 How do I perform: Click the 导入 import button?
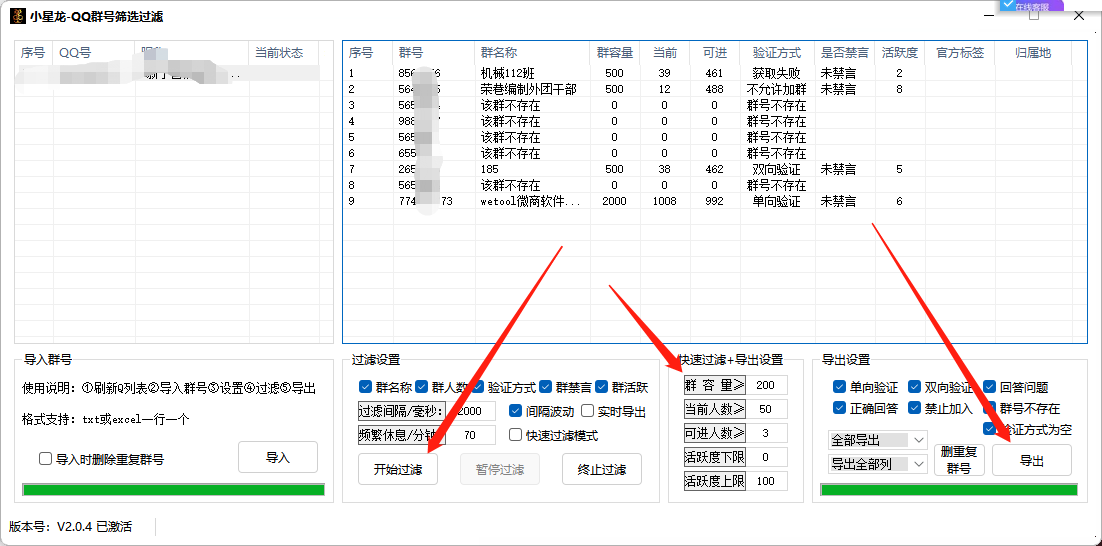coord(278,457)
